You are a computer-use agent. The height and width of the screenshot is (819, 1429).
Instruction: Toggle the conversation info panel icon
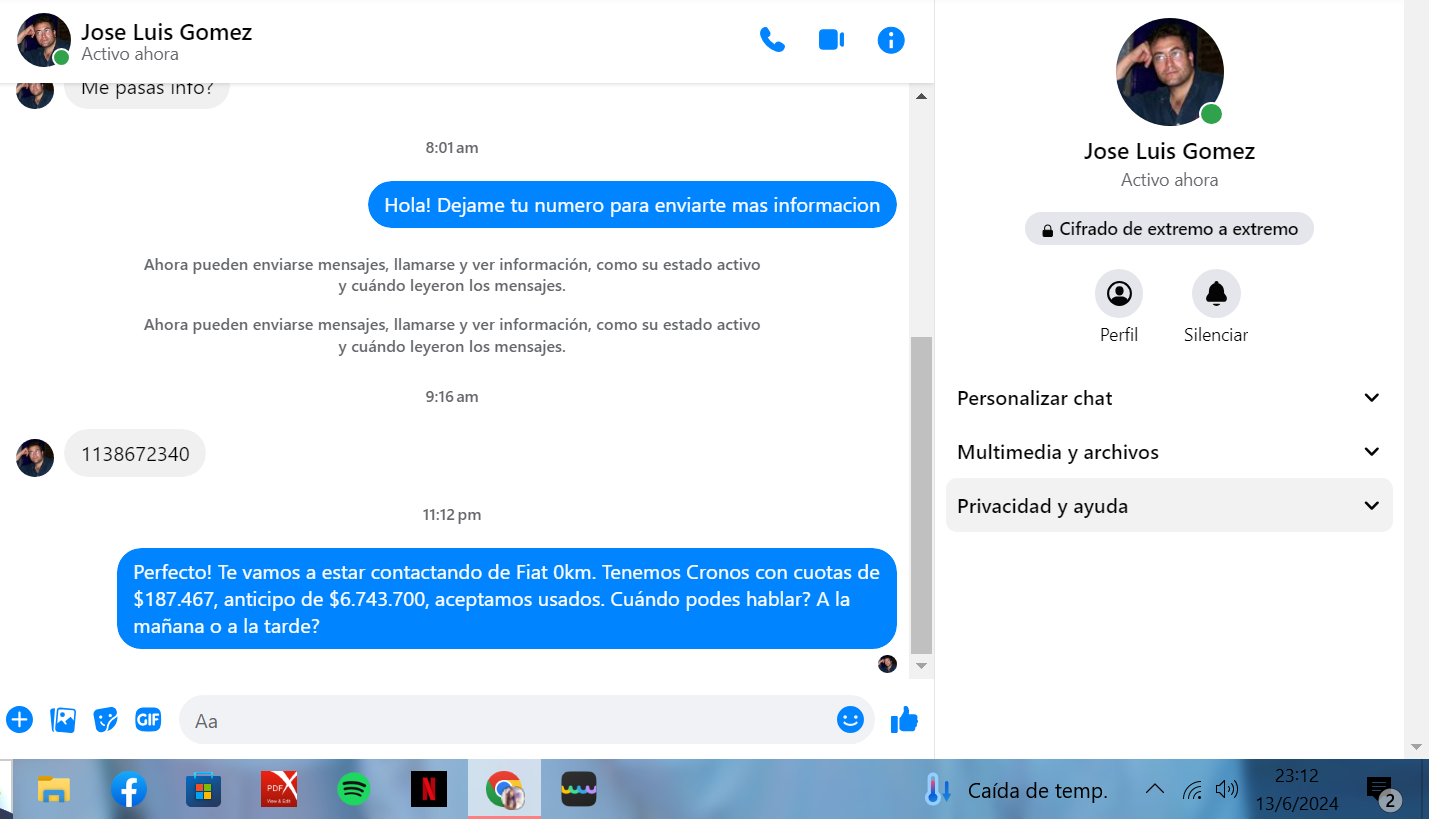click(x=891, y=40)
